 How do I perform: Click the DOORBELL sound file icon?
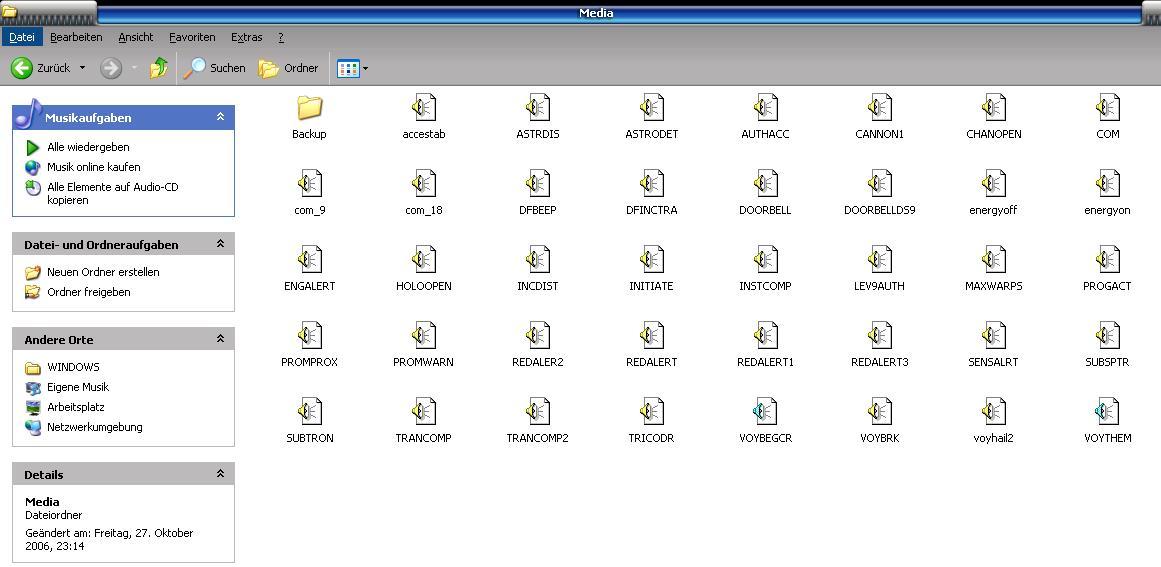(x=766, y=184)
